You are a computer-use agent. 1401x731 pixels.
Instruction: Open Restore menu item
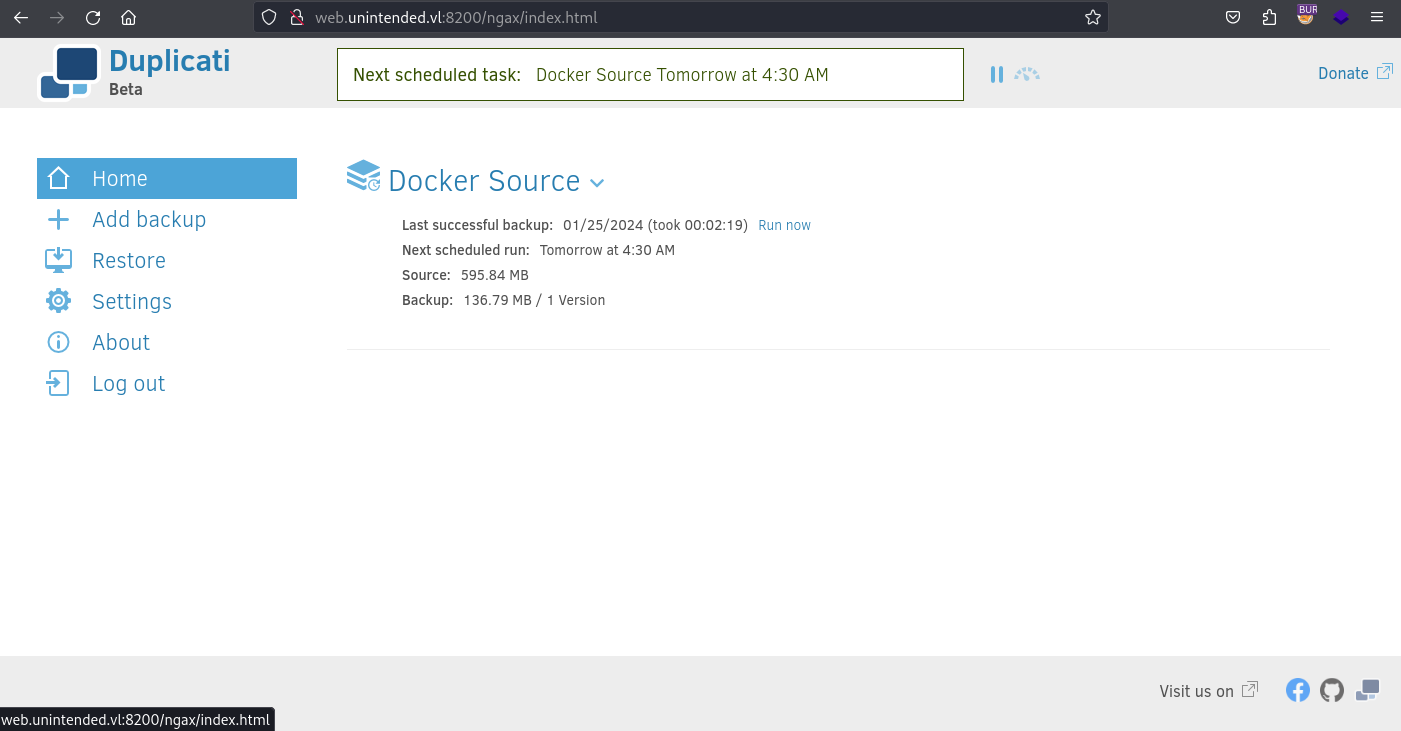click(167, 260)
